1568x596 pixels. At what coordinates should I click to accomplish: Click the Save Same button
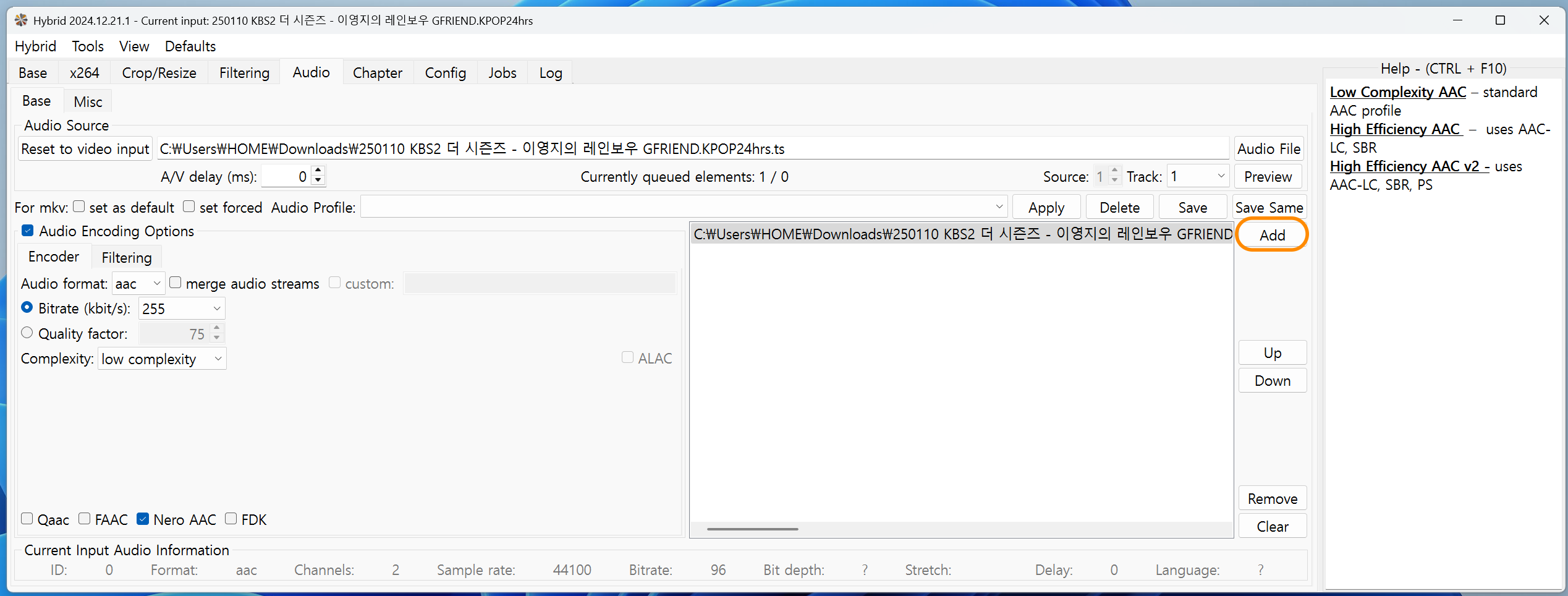(x=1269, y=208)
